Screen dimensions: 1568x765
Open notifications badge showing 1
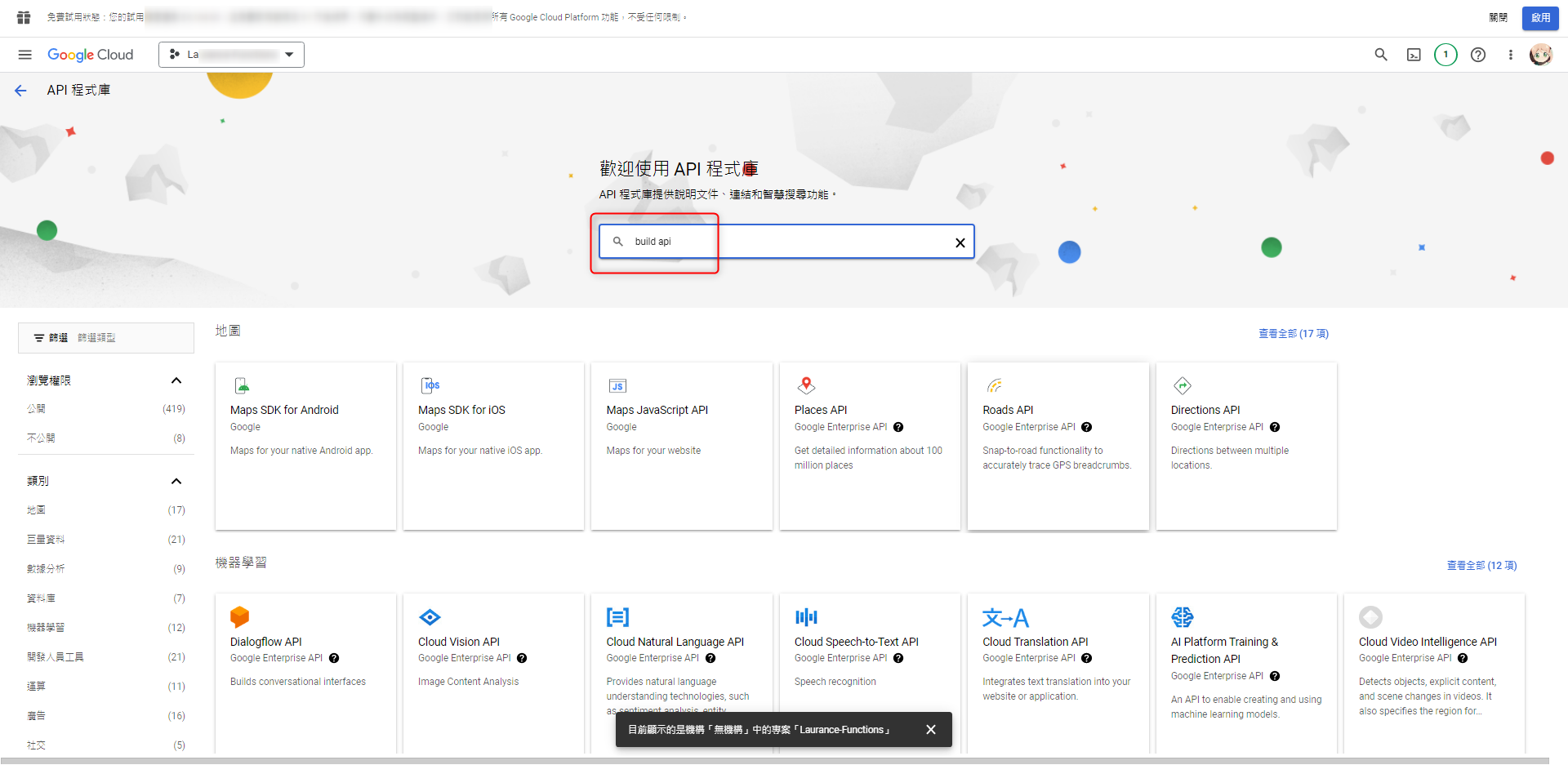coord(1445,55)
